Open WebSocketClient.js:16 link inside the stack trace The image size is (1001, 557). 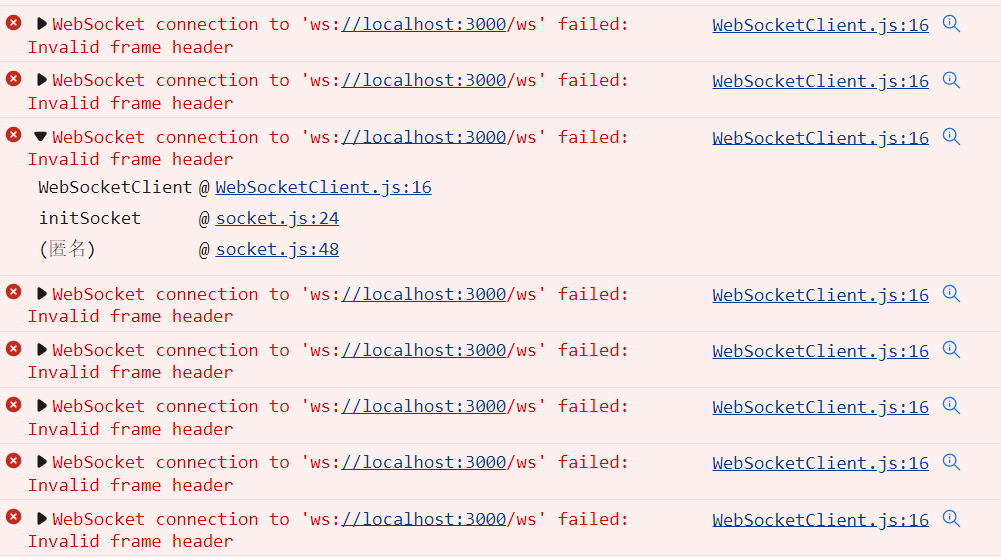323,187
